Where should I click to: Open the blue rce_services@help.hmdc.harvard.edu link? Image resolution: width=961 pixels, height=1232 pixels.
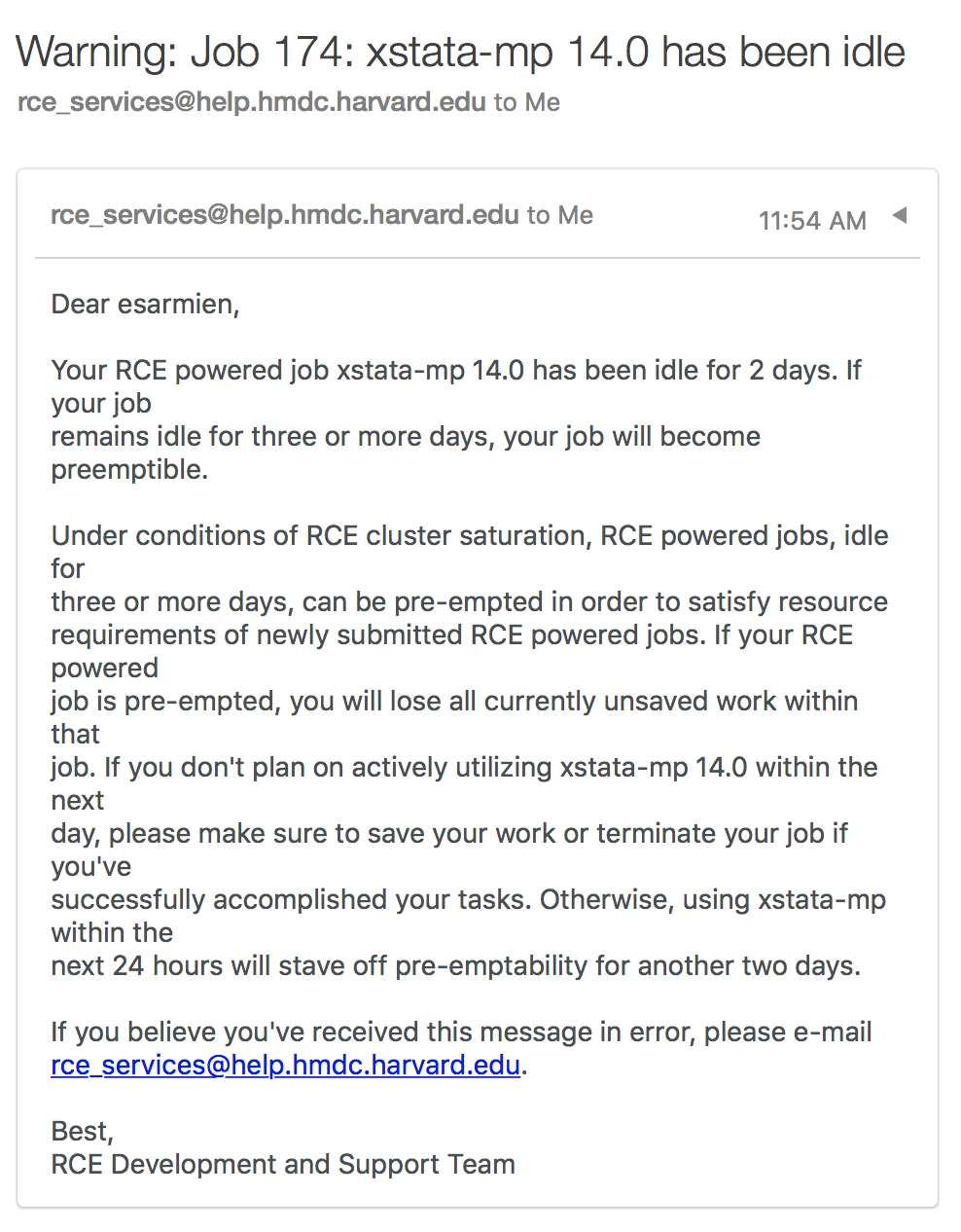click(x=285, y=1066)
